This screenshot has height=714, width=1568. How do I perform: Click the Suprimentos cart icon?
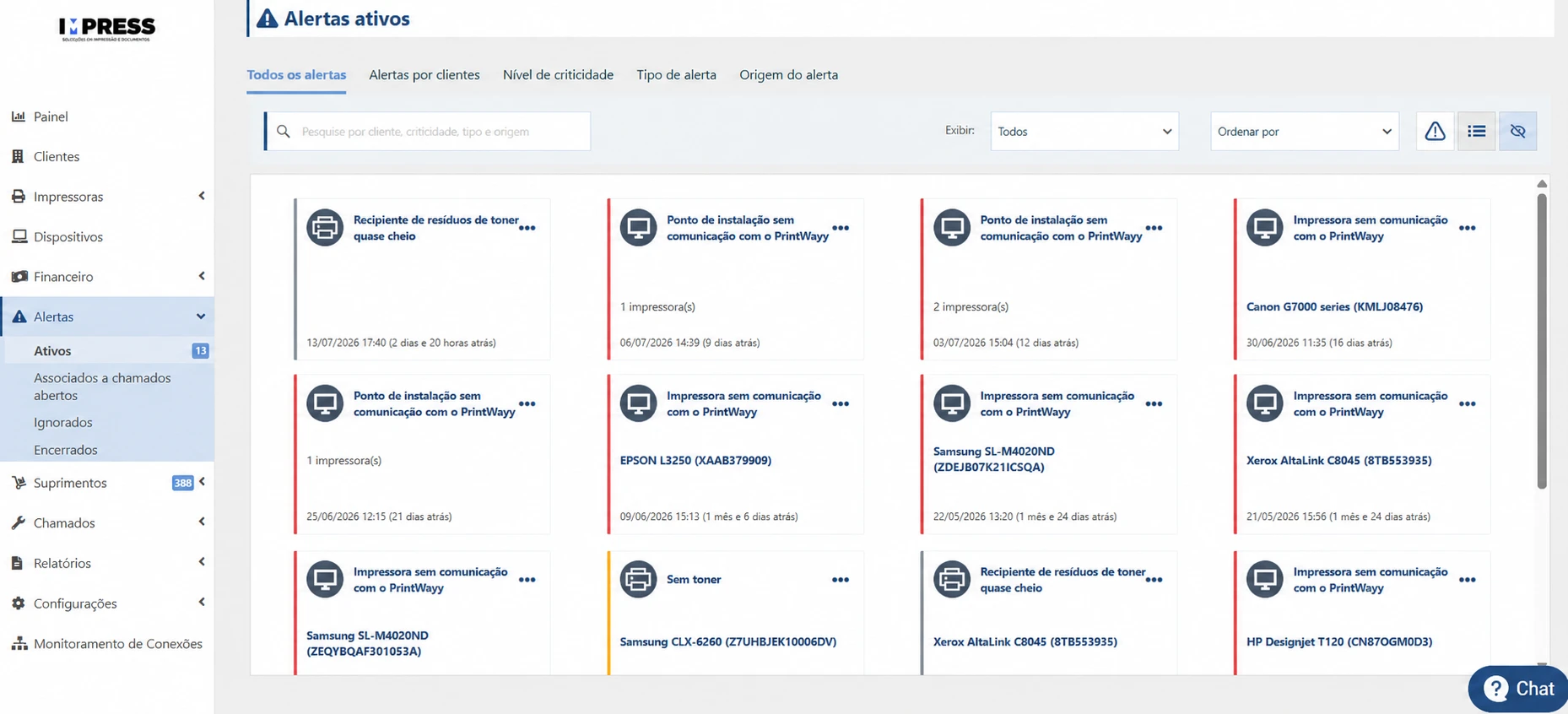(19, 483)
